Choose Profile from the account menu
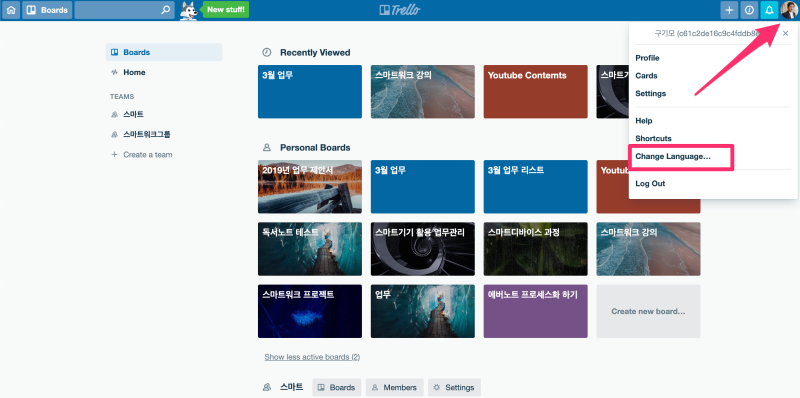The width and height of the screenshot is (800, 398). (x=647, y=58)
